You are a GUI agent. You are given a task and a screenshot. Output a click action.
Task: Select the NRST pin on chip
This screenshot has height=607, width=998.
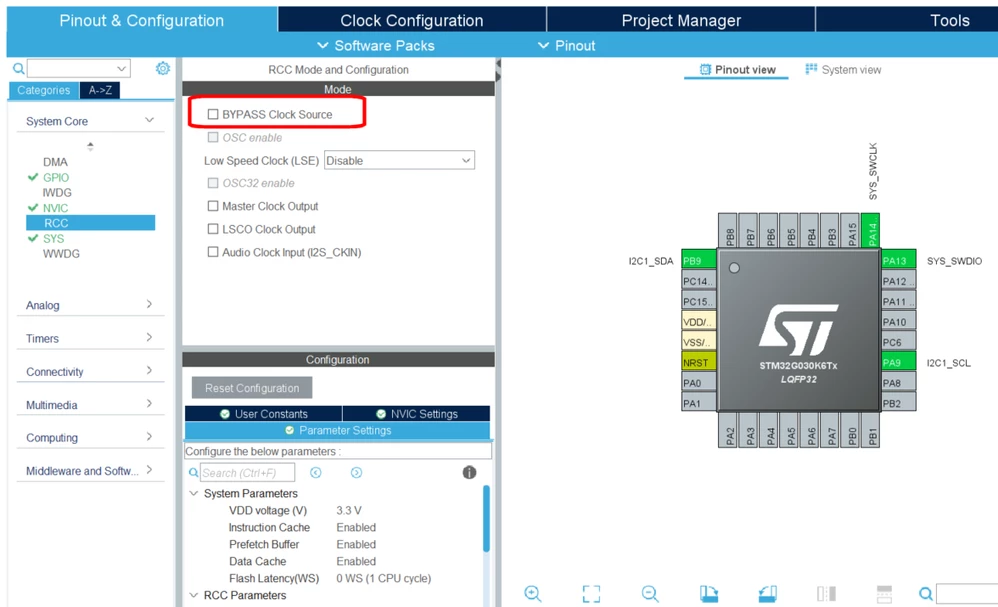coord(698,363)
